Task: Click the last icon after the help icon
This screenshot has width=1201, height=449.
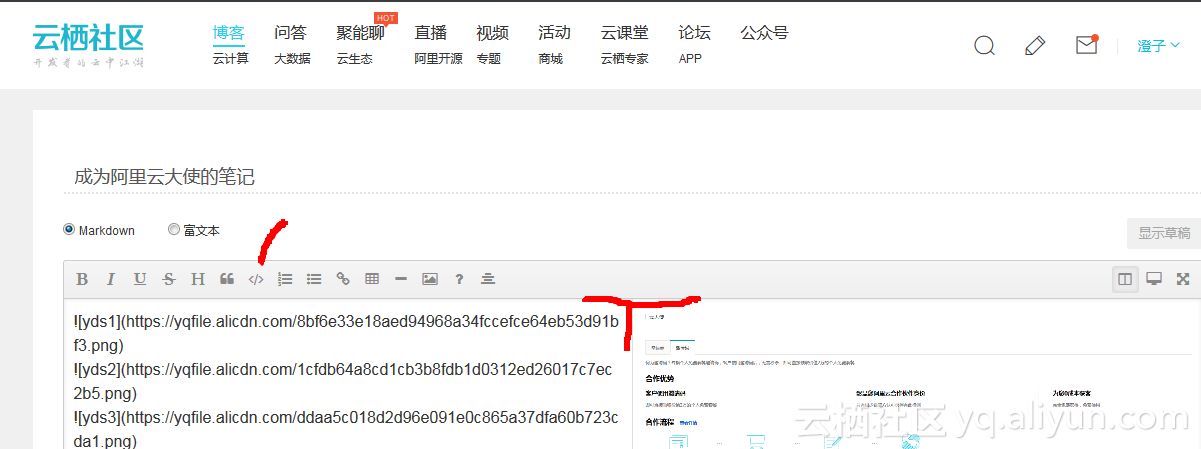Action: pos(488,279)
